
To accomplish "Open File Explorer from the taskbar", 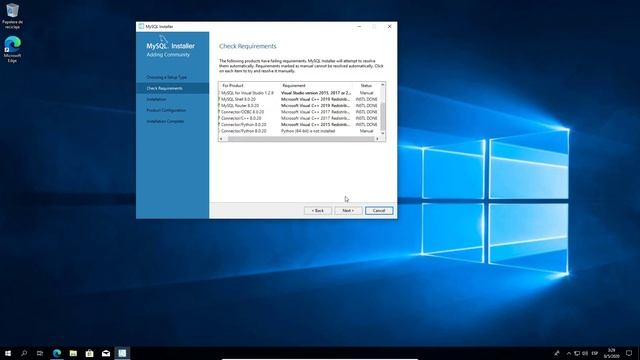I will click(x=73, y=353).
